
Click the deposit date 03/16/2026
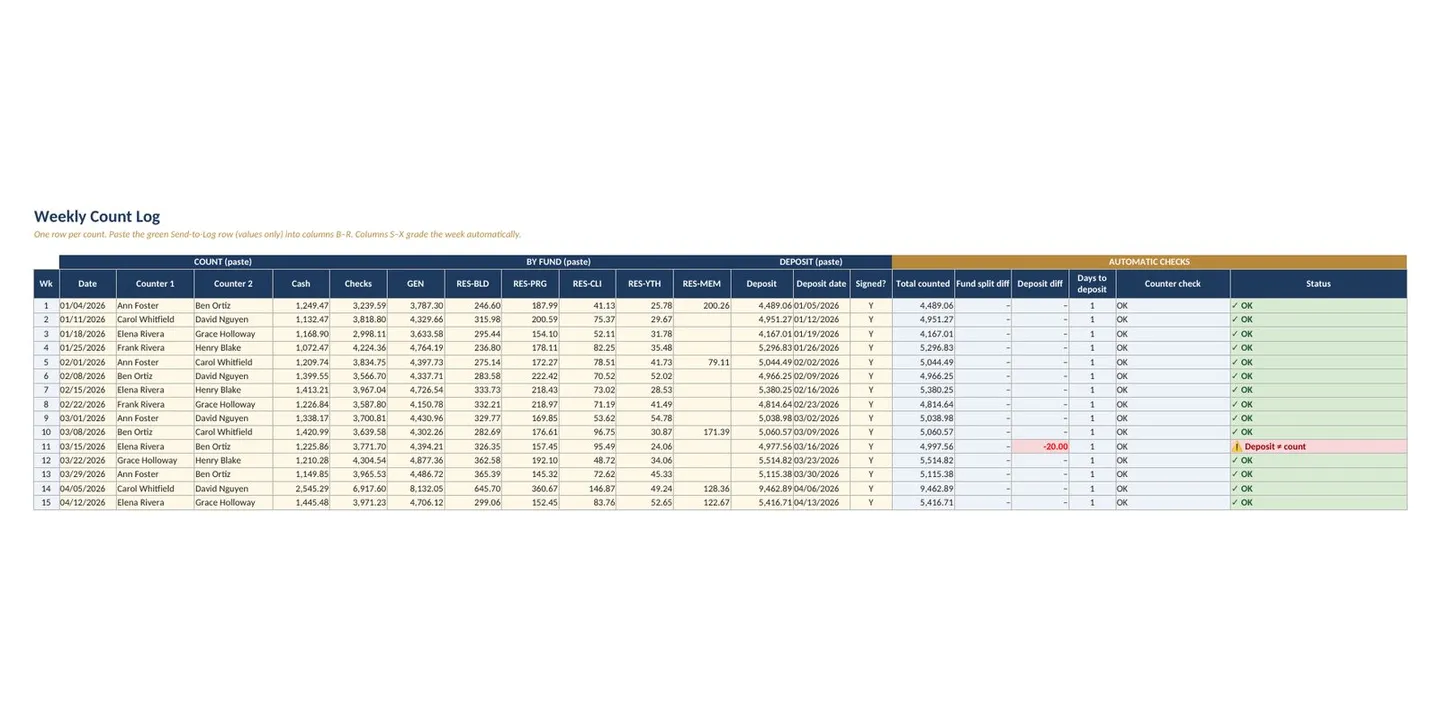[x=822, y=447]
